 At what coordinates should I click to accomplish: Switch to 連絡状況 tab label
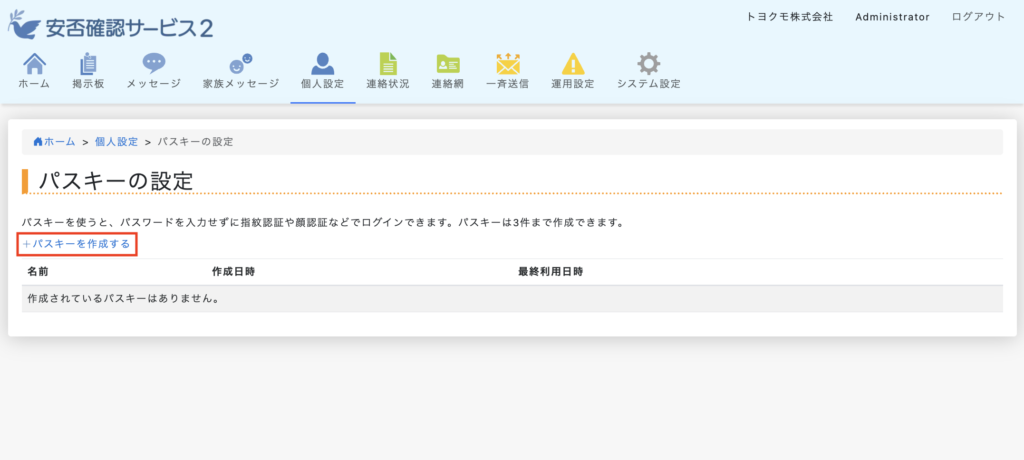[388, 84]
